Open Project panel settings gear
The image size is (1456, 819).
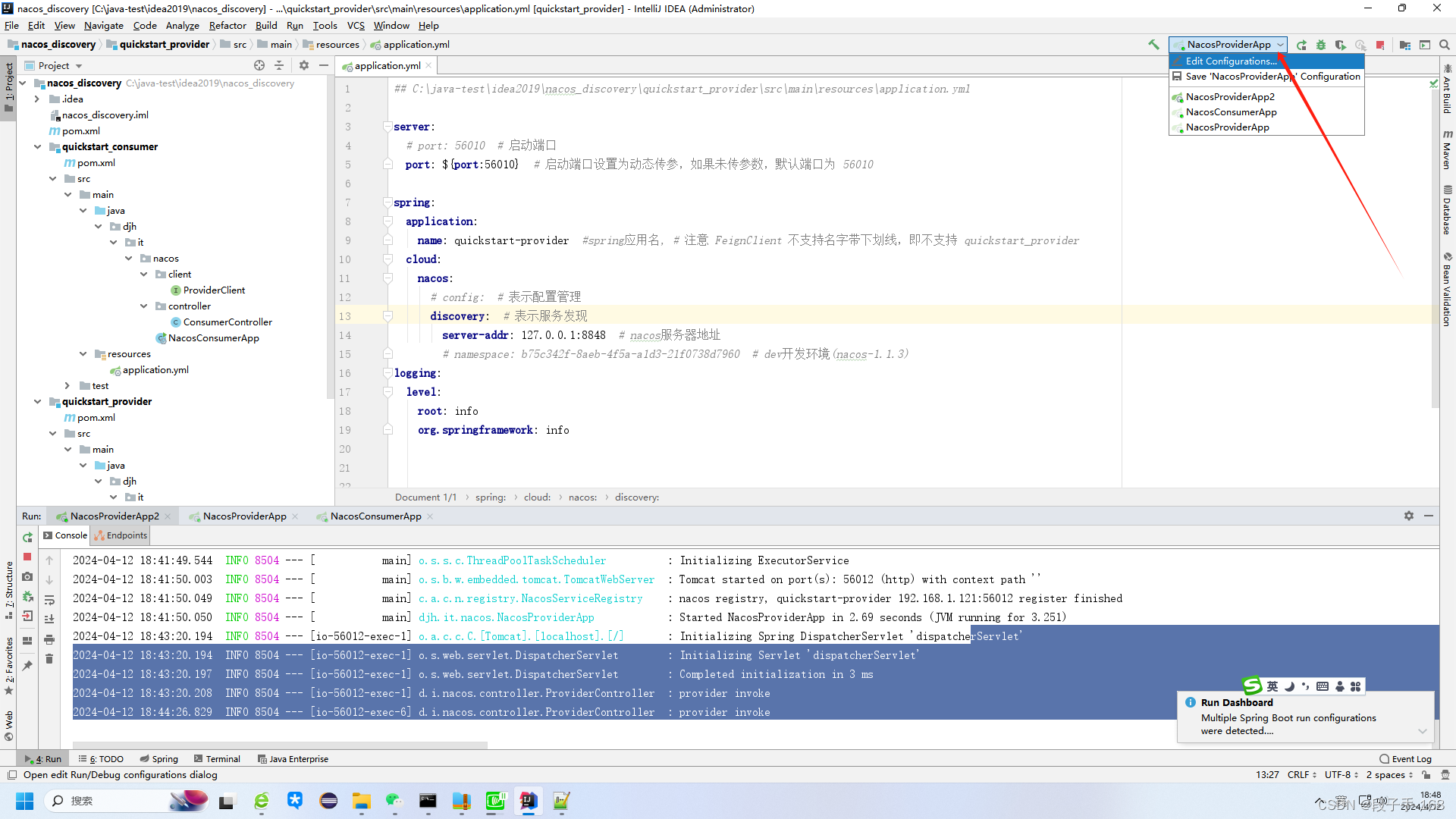click(x=304, y=65)
